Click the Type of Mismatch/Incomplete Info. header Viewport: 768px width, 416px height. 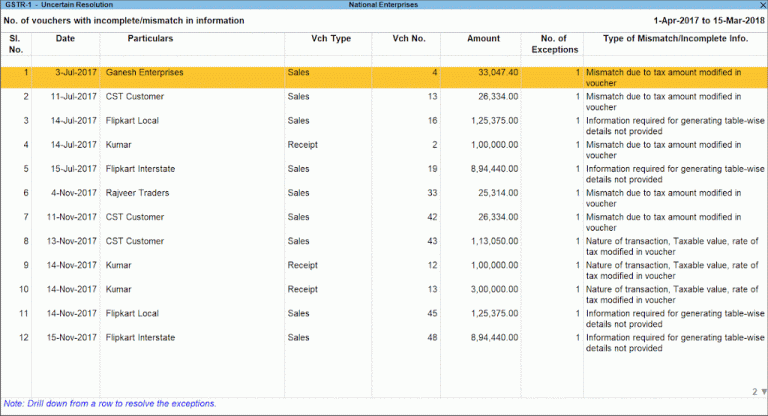coord(675,38)
